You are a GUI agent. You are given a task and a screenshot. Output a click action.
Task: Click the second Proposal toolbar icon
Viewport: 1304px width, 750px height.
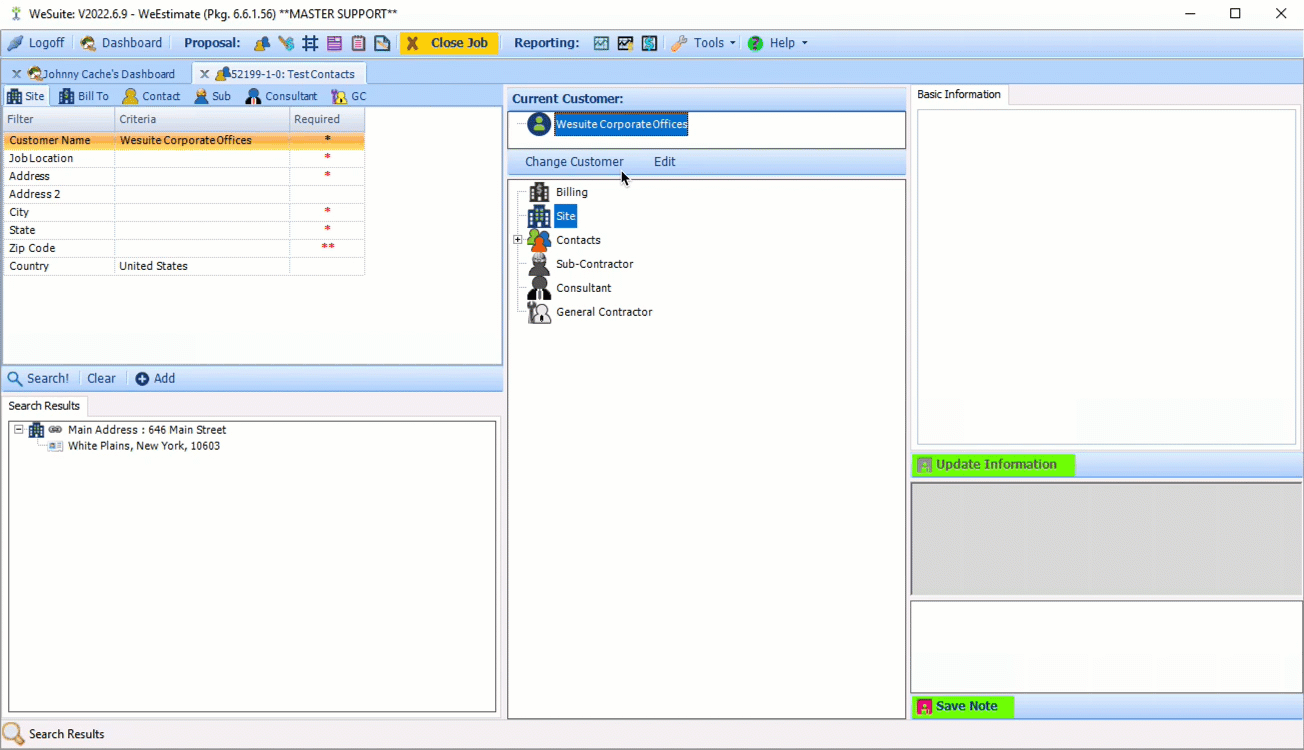click(286, 43)
